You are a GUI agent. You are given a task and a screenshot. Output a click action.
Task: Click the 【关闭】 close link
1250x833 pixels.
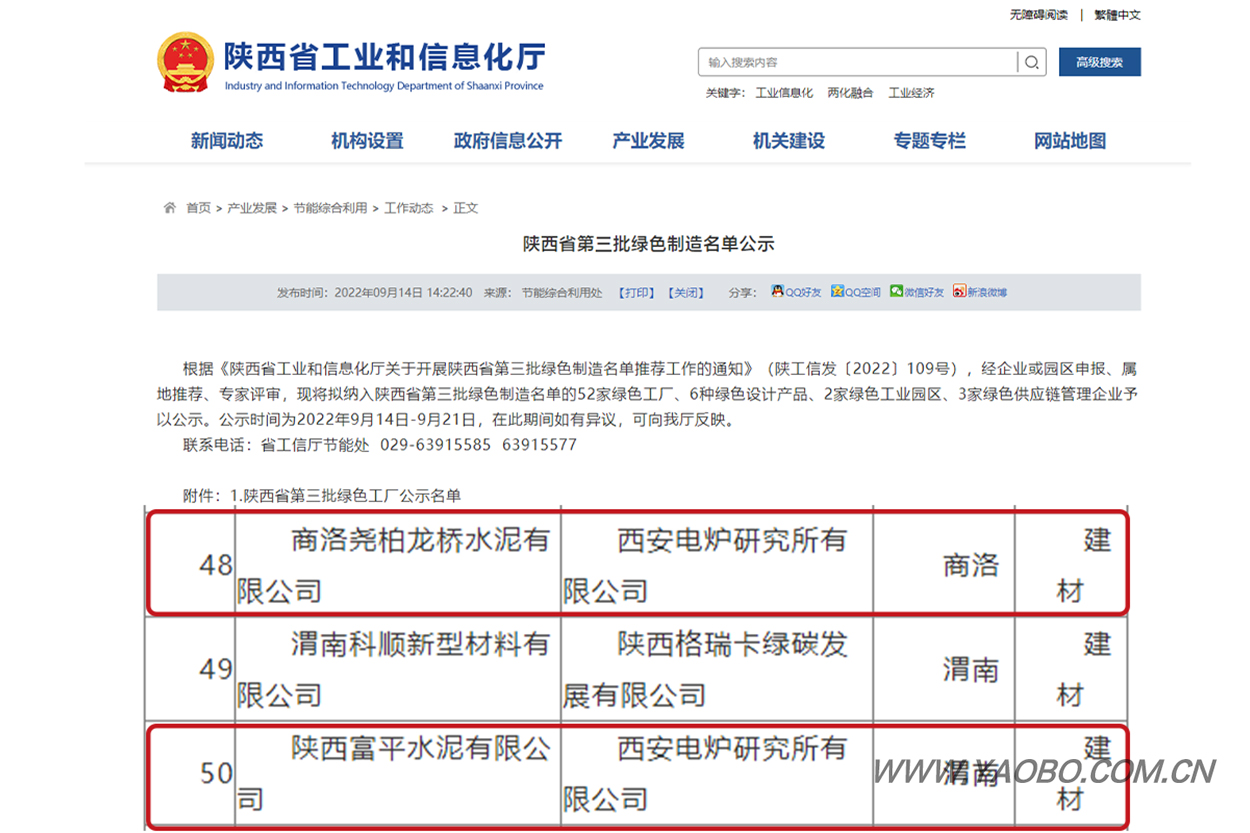pyautogui.click(x=686, y=293)
